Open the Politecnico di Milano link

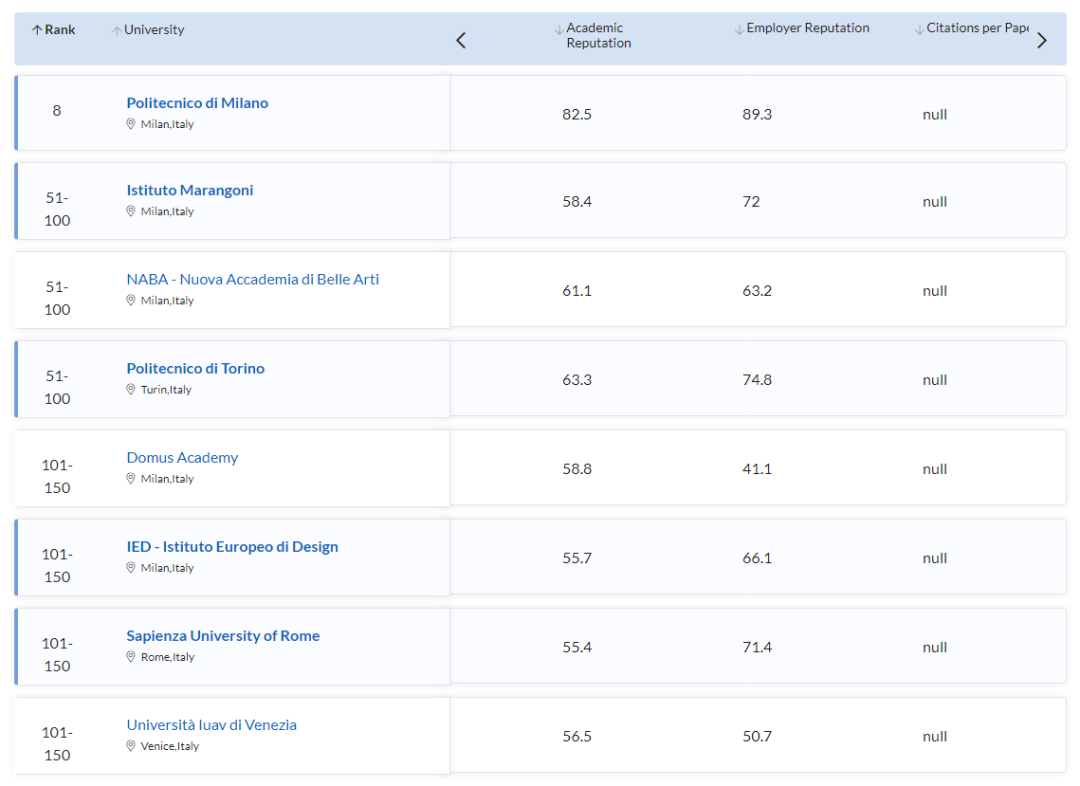point(197,103)
